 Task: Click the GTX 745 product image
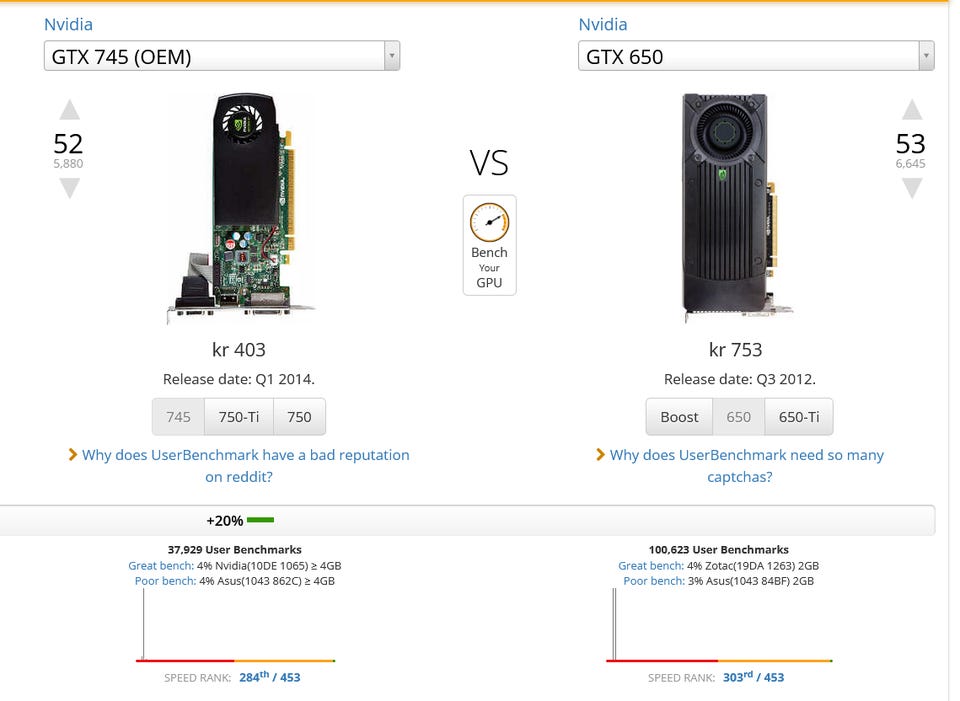(x=240, y=209)
